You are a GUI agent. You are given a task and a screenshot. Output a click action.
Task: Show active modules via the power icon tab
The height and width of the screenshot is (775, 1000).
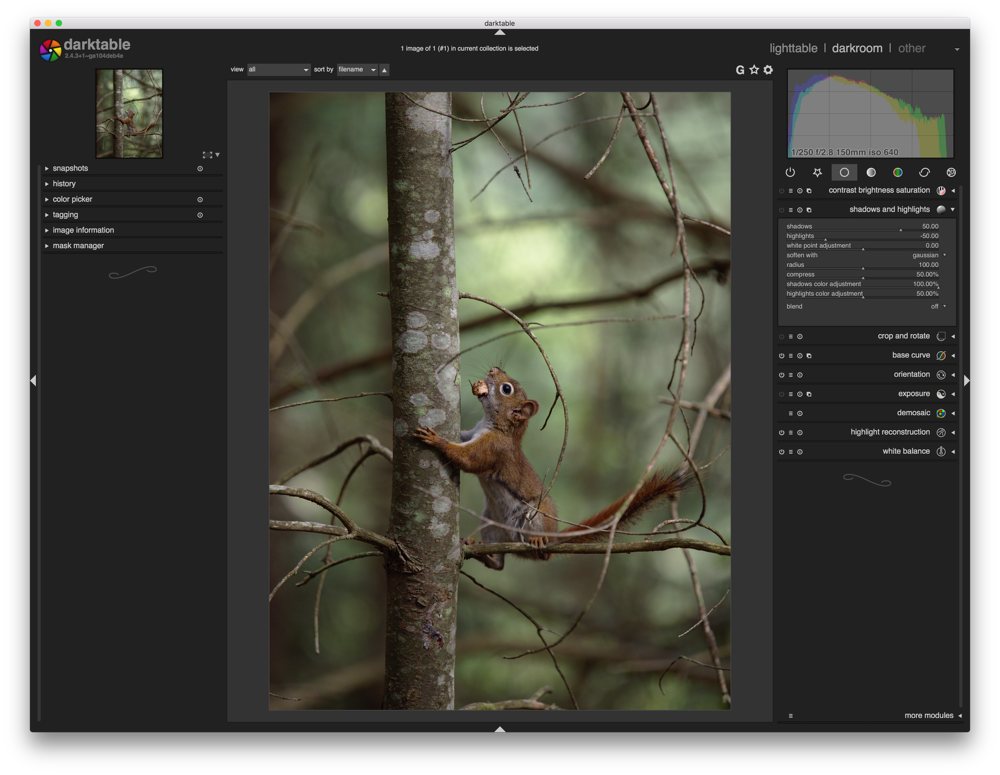pos(790,172)
